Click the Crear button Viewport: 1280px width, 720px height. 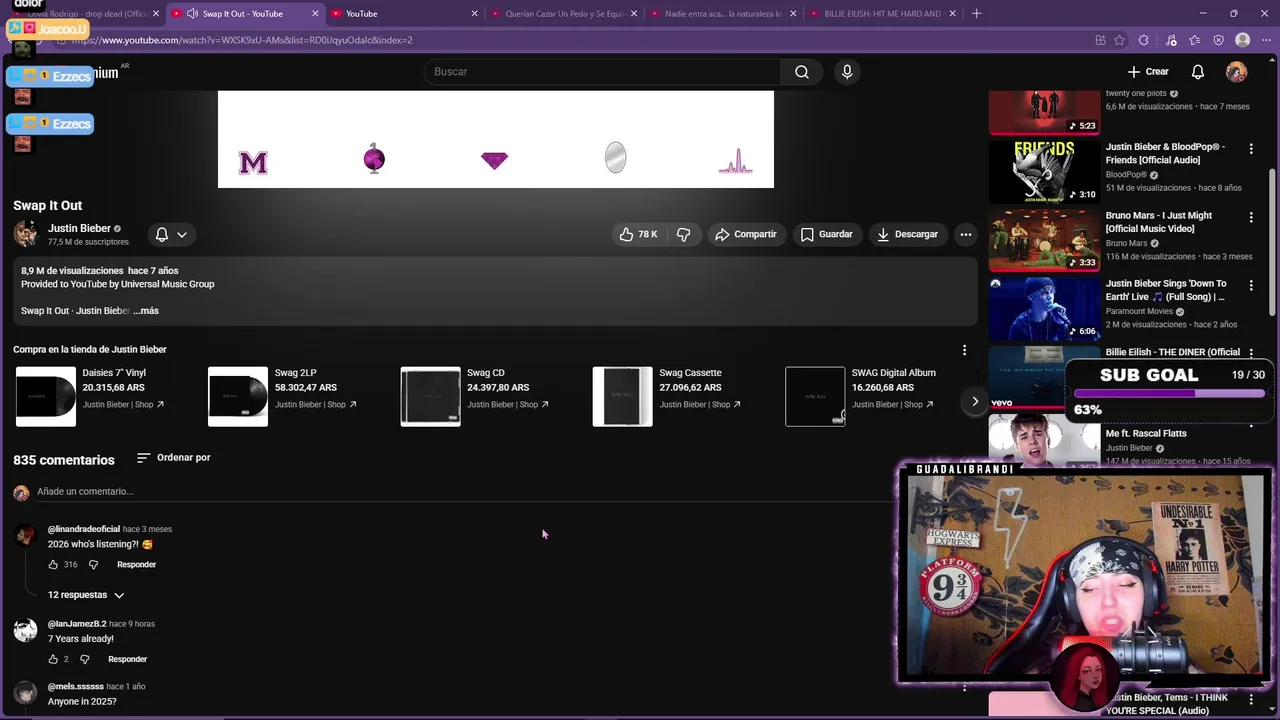pyautogui.click(x=1148, y=72)
